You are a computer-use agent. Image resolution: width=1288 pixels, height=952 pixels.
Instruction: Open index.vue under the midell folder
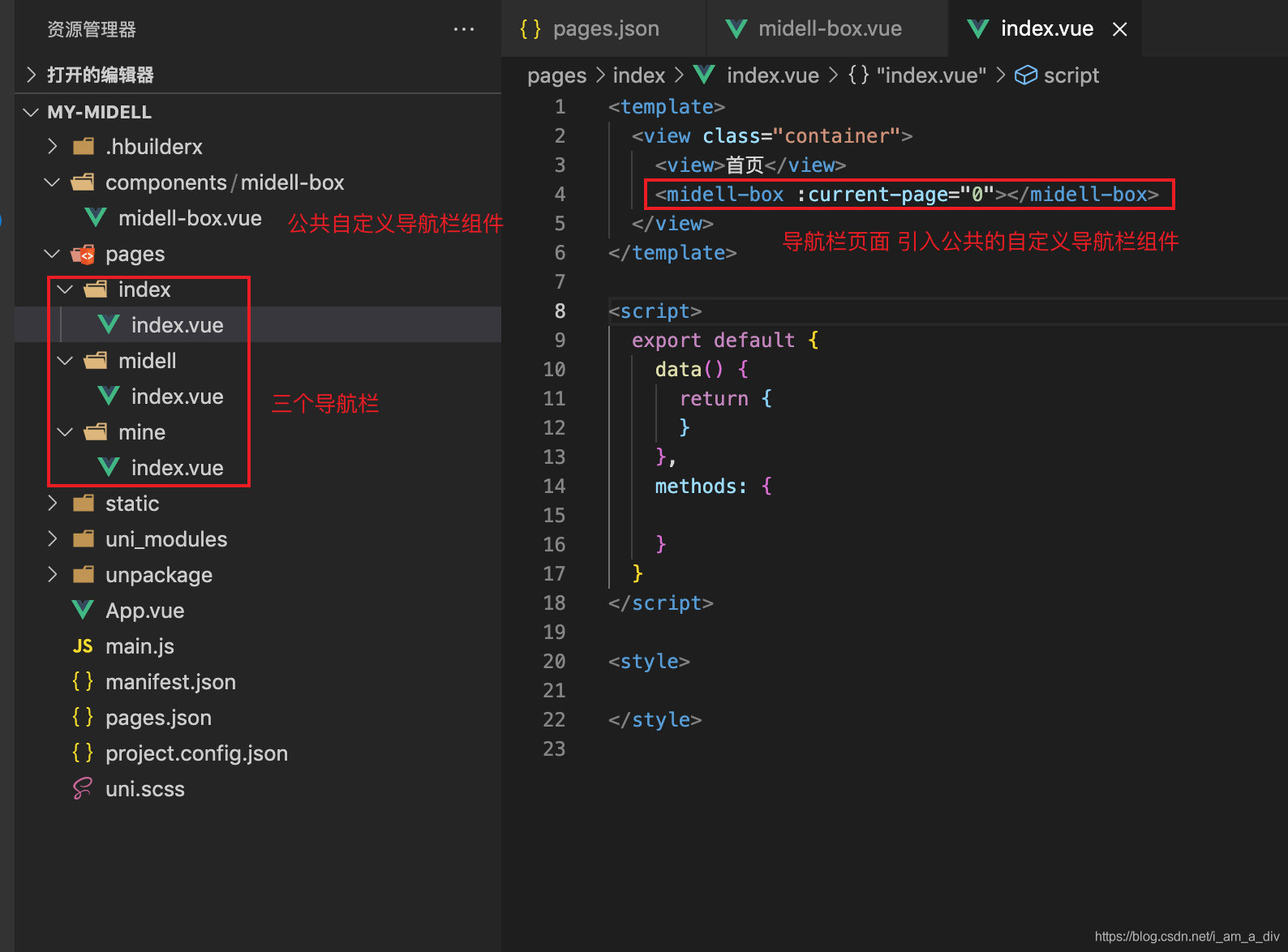click(x=177, y=397)
